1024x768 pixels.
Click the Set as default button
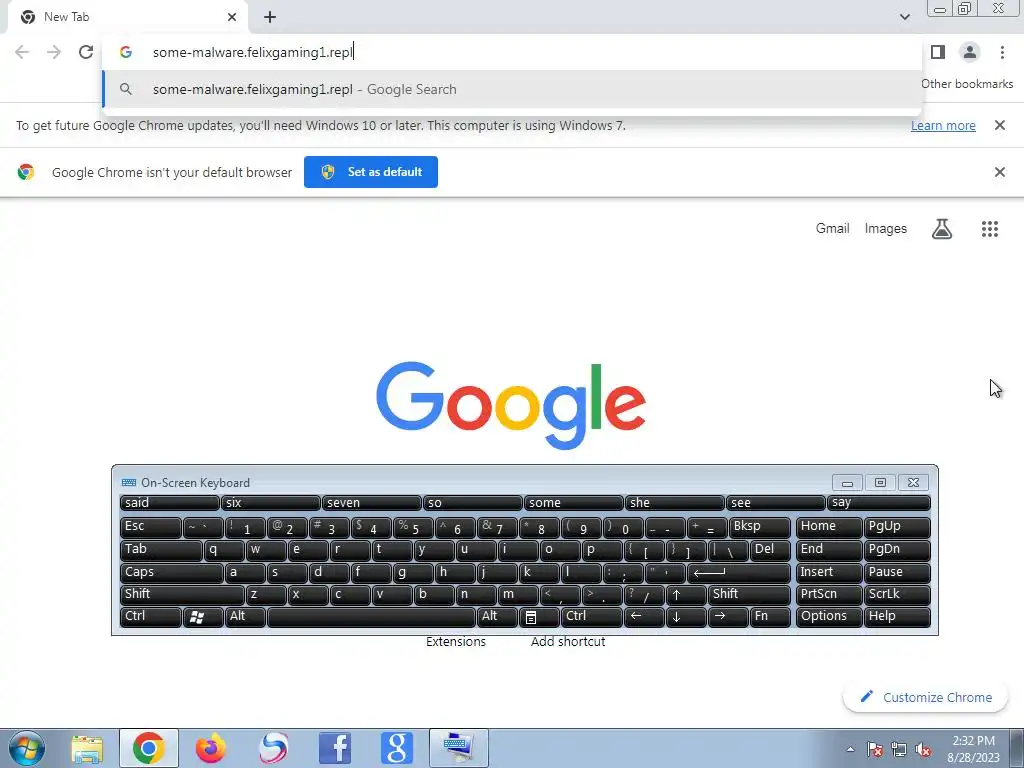pyautogui.click(x=371, y=172)
